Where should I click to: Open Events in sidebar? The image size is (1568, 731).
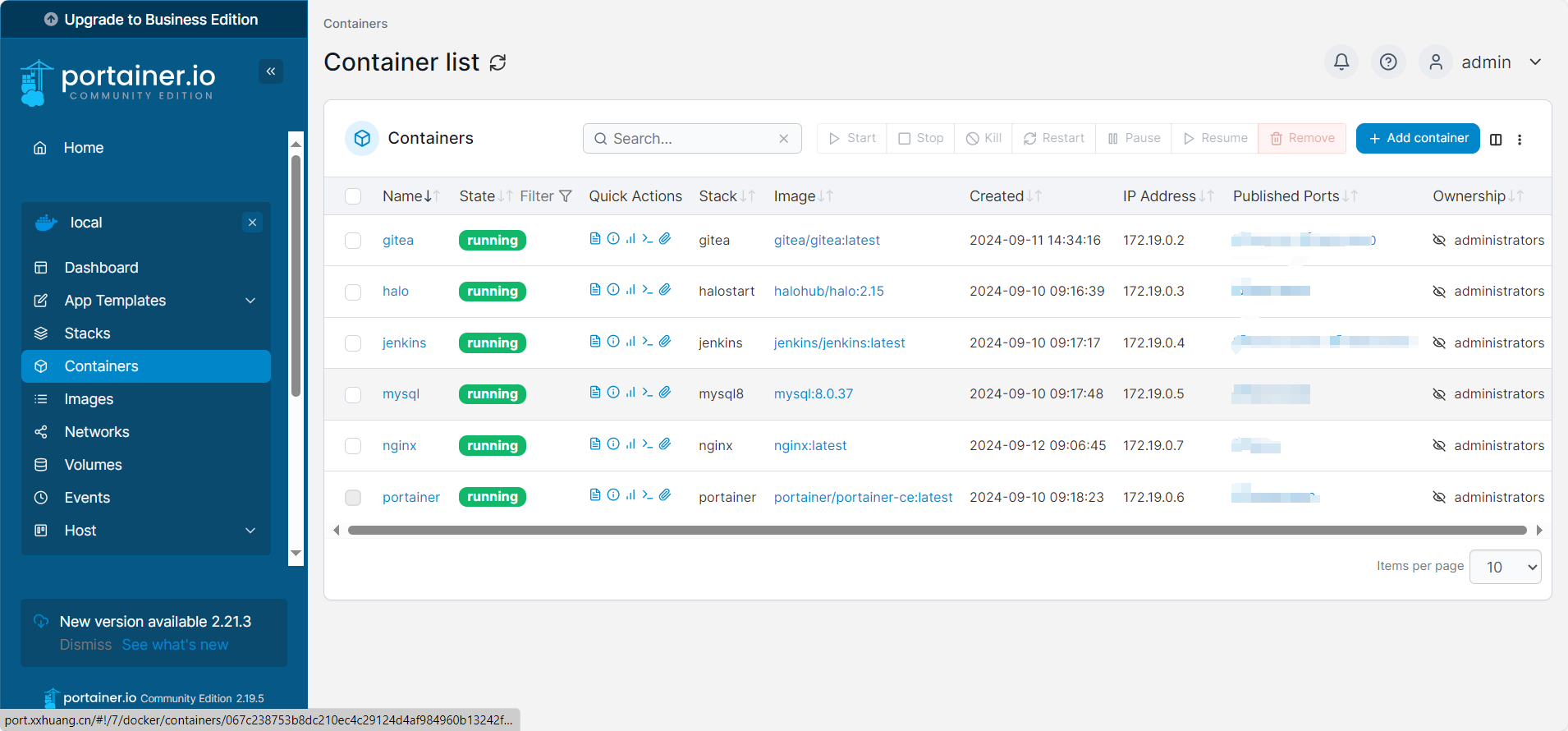click(146, 498)
